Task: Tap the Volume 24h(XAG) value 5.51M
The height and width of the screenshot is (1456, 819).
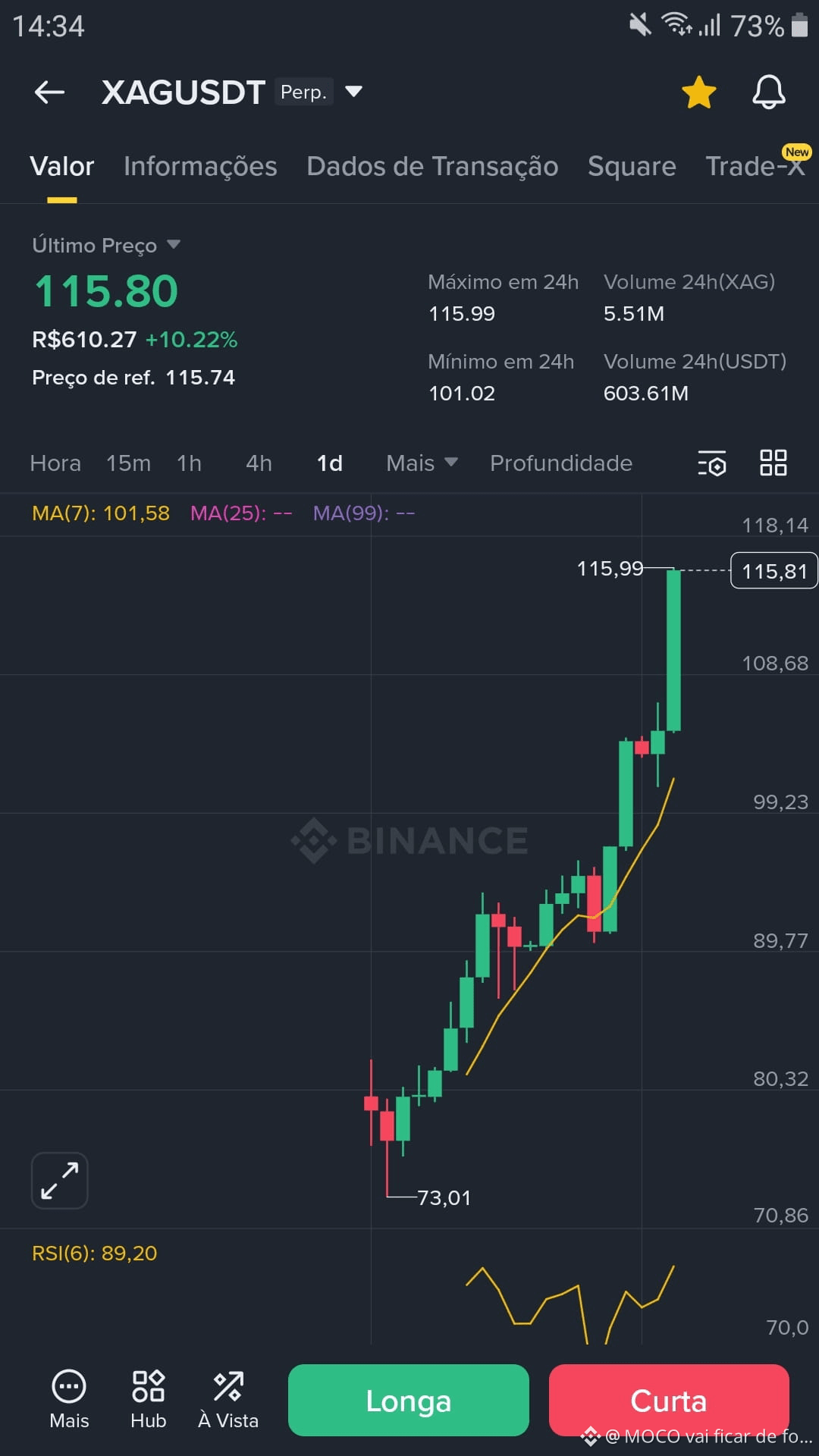Action: click(x=634, y=313)
